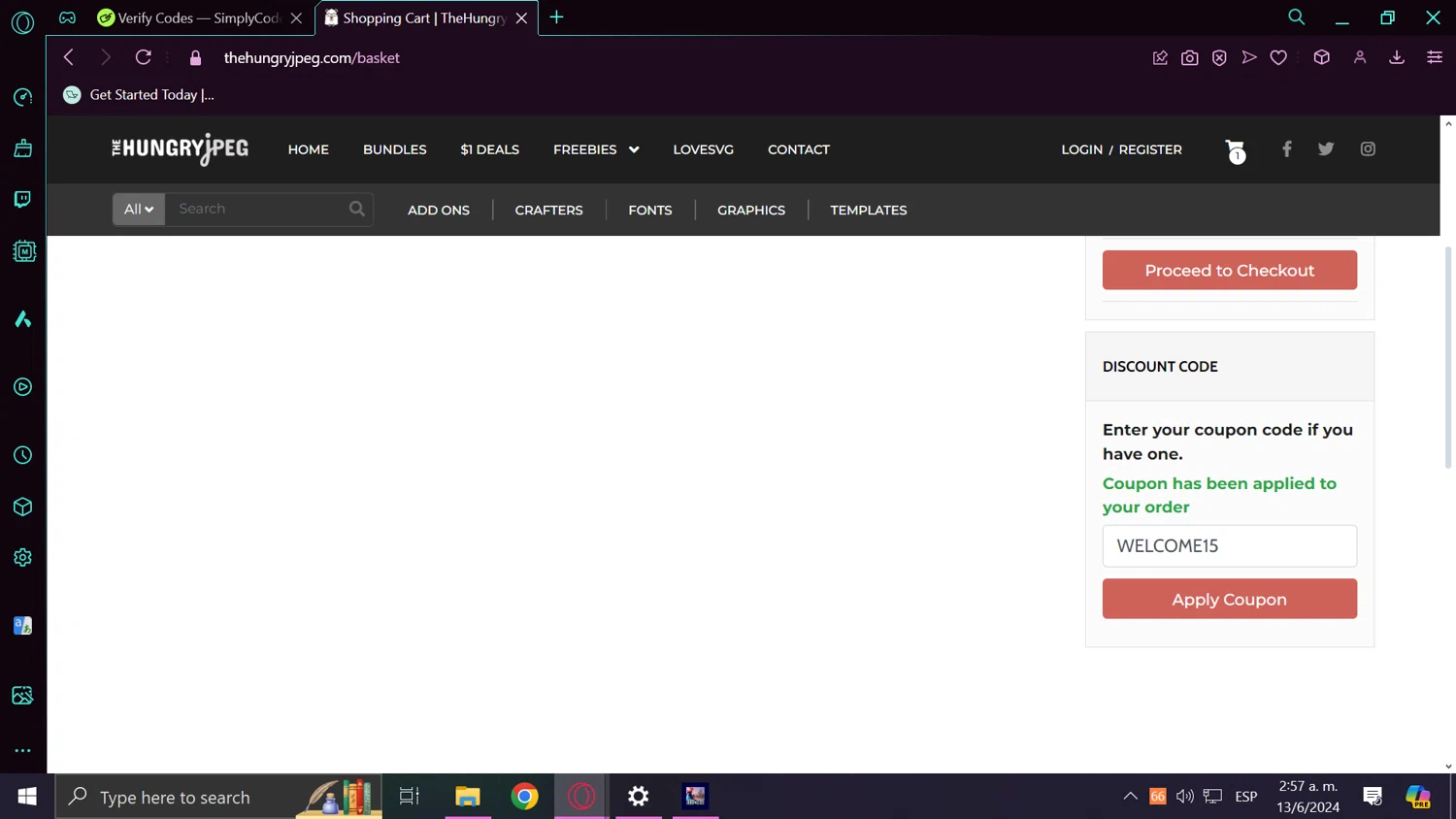Click the site security lock icon
Screen dimensions: 1456x819
tap(195, 58)
